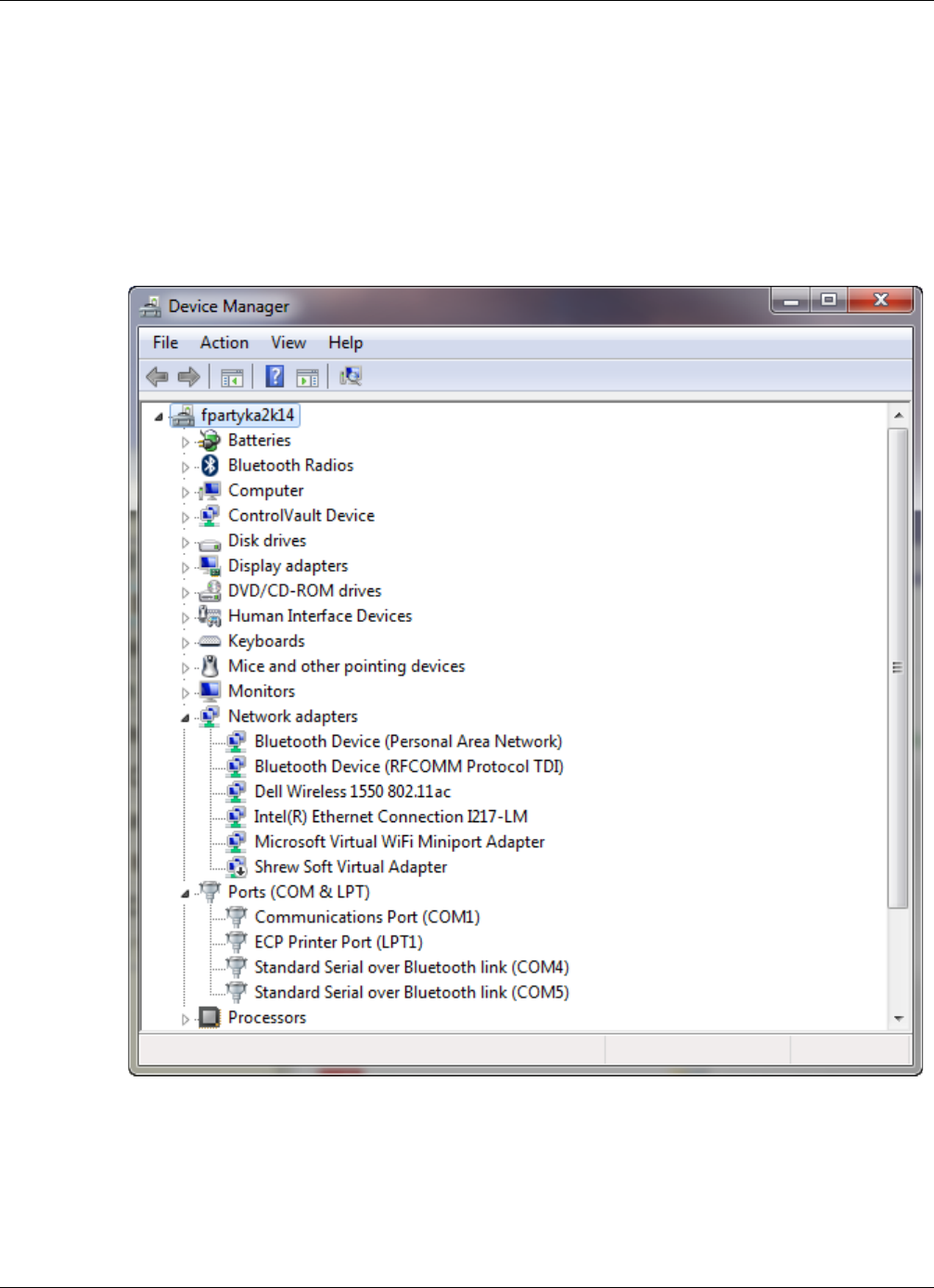The height and width of the screenshot is (1288, 934).
Task: Close the Device Manager window
Action: coord(881,301)
